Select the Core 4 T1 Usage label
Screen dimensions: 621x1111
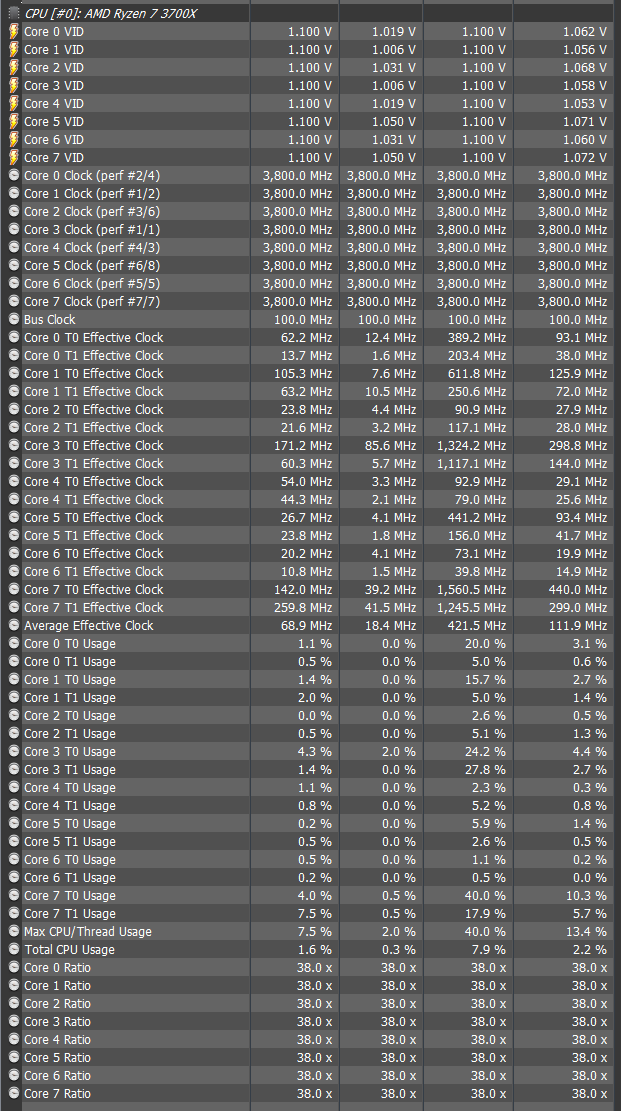point(69,806)
